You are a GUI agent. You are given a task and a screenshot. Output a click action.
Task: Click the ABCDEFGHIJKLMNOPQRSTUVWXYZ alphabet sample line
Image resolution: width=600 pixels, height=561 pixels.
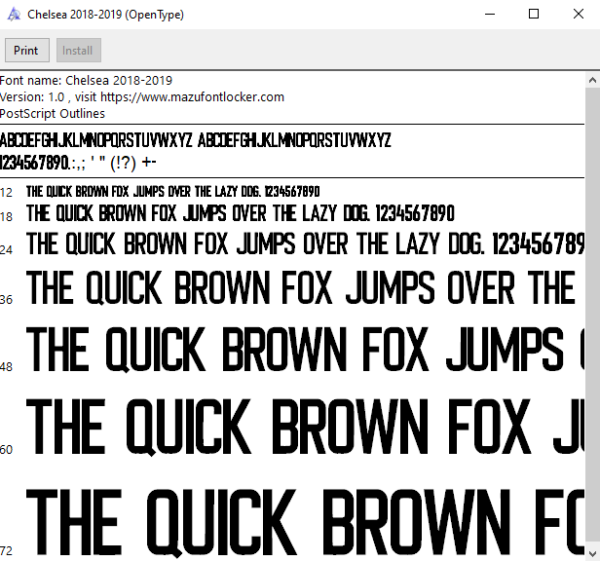pos(195,140)
